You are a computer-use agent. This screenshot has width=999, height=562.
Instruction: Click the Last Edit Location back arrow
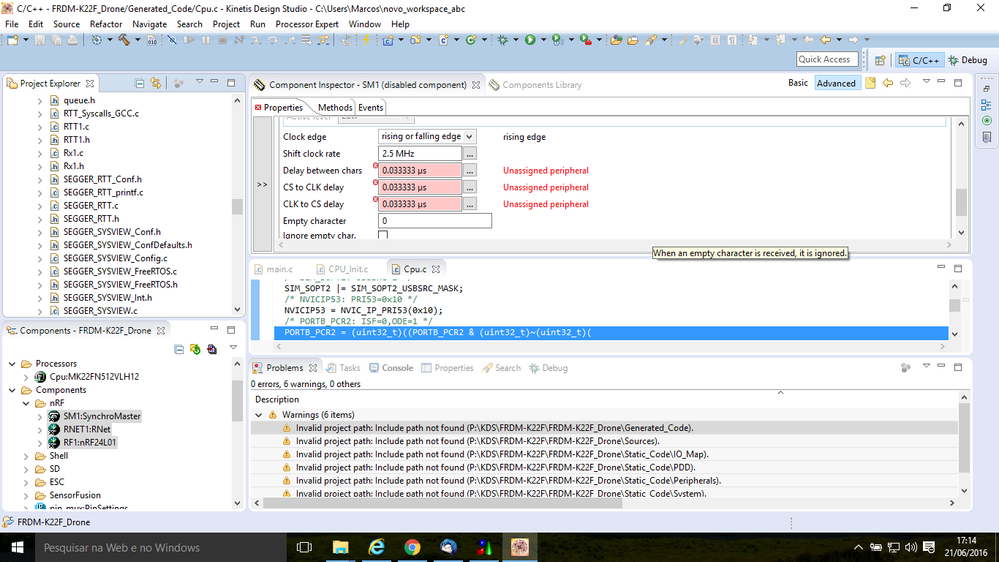pos(808,40)
